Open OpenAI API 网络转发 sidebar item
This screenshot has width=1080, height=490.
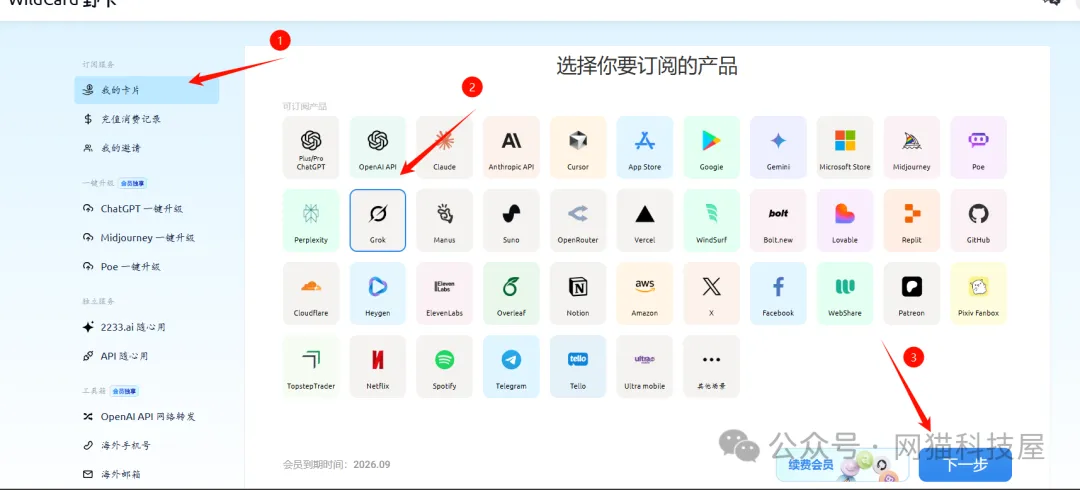147,417
